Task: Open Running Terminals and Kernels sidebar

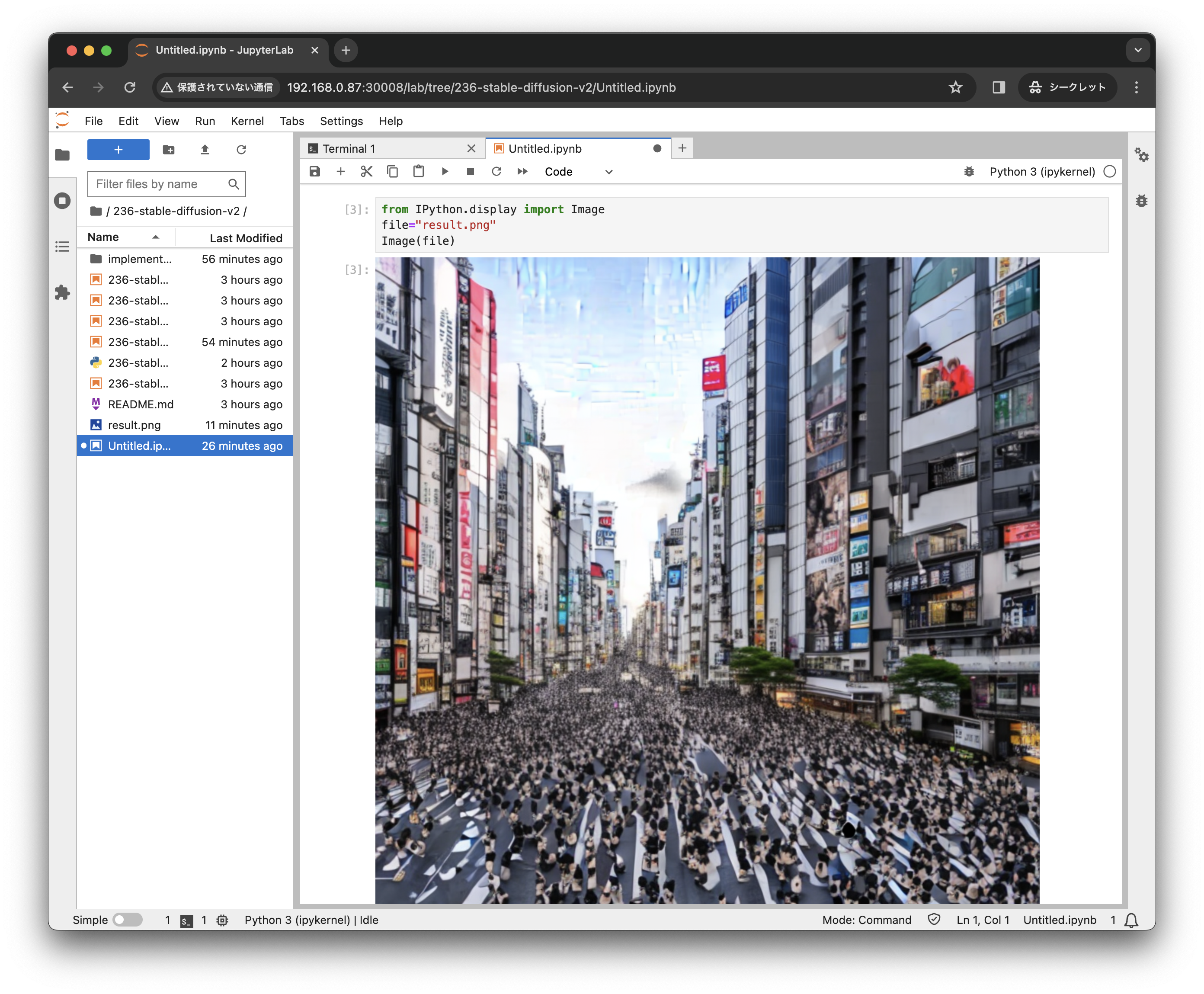Action: (62, 200)
